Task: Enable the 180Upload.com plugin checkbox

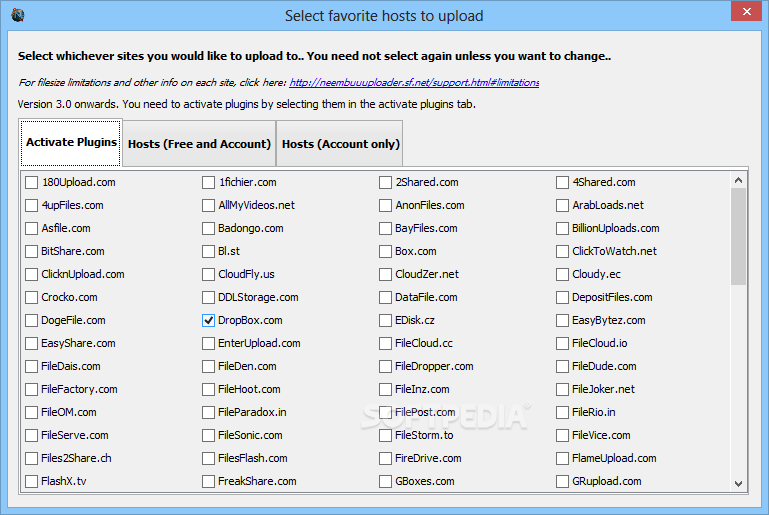Action: point(31,182)
